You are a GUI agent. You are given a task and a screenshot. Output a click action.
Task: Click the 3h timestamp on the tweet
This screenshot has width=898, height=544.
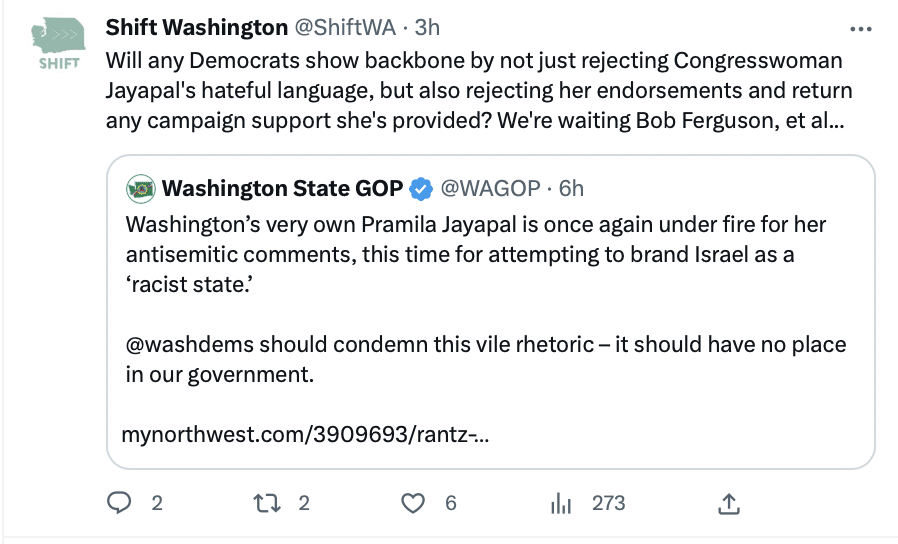427,27
